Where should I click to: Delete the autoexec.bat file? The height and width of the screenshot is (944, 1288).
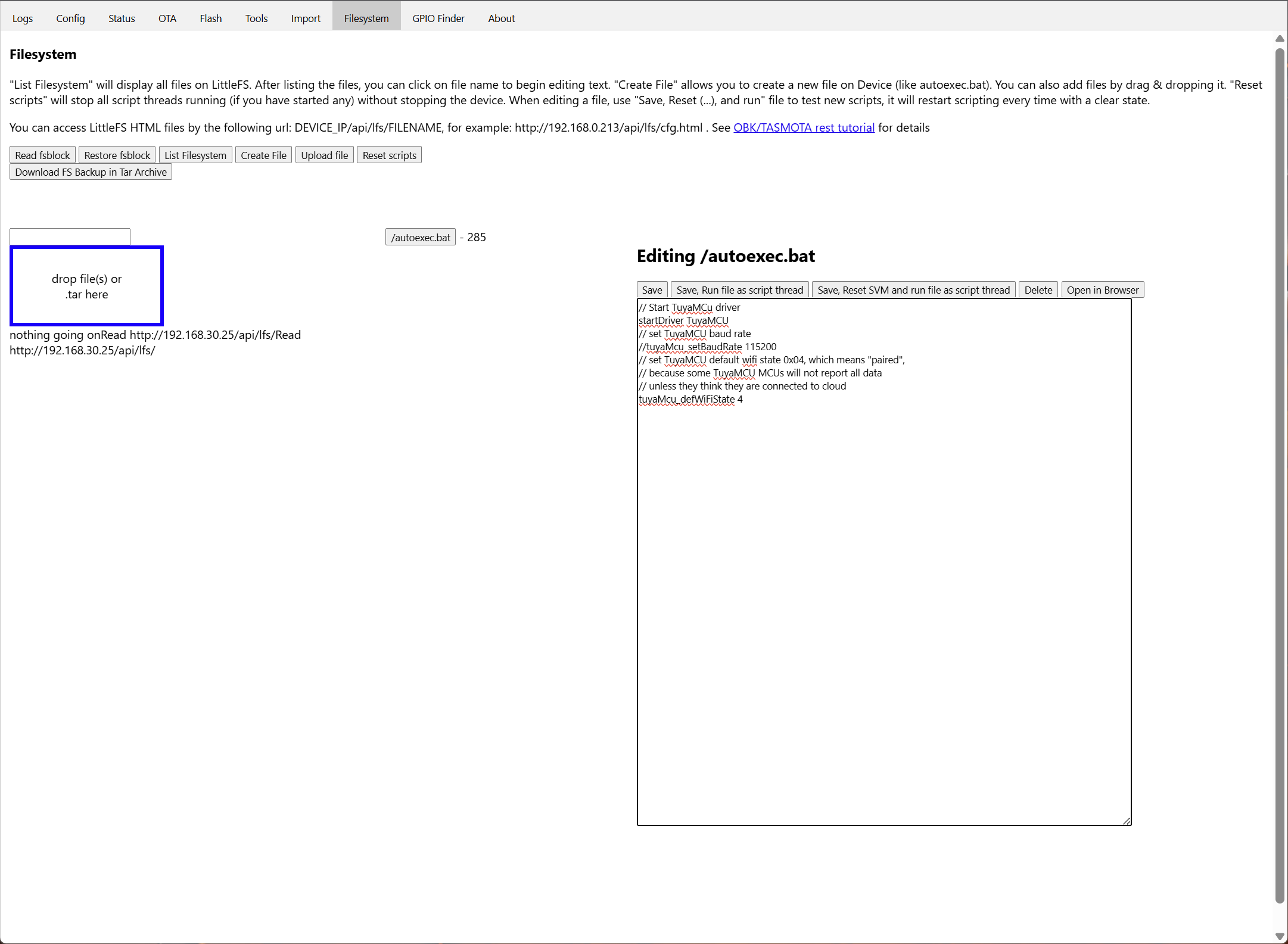click(1038, 290)
